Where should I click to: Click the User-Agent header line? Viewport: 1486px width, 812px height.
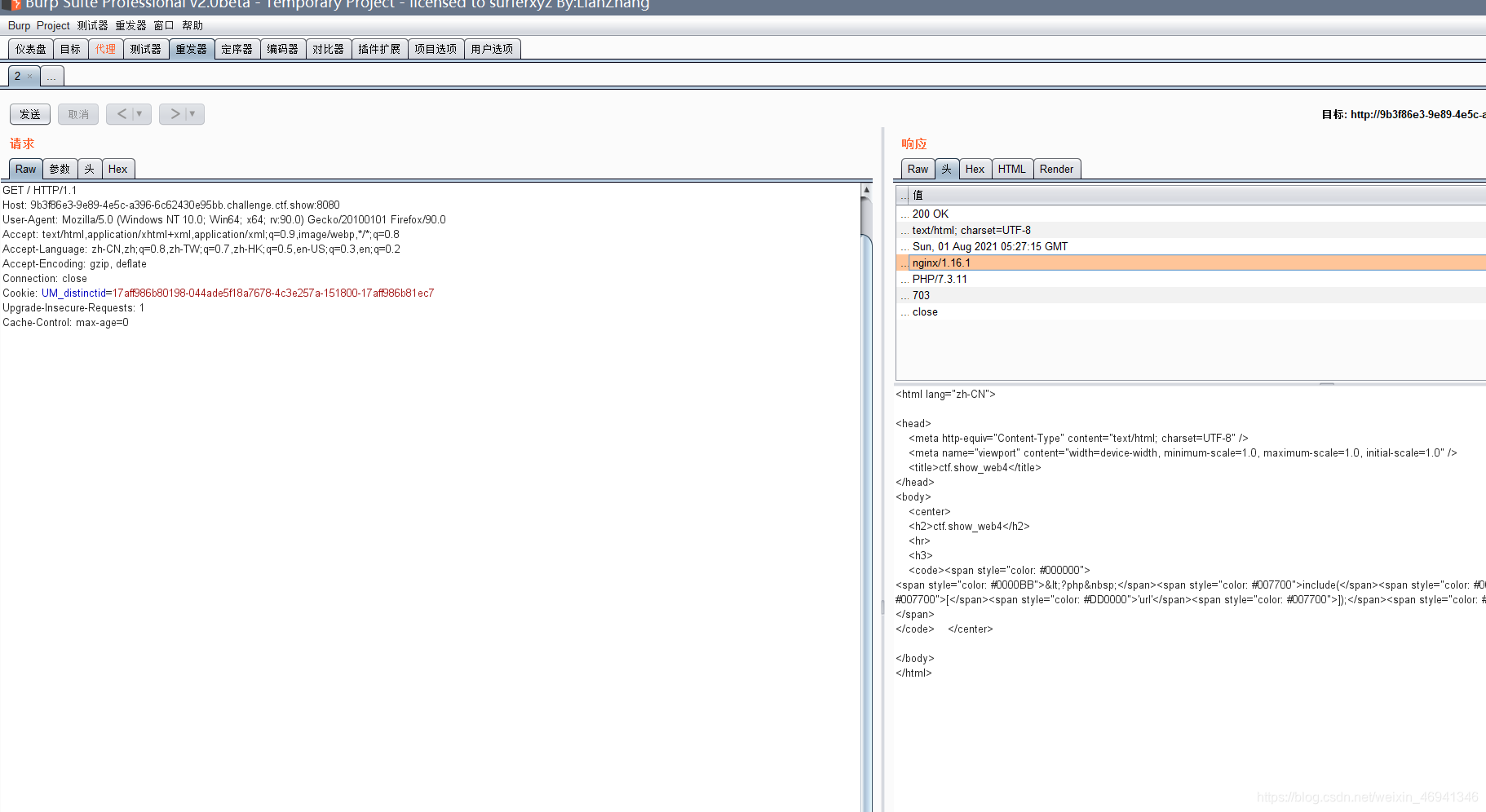pyautogui.click(x=224, y=219)
